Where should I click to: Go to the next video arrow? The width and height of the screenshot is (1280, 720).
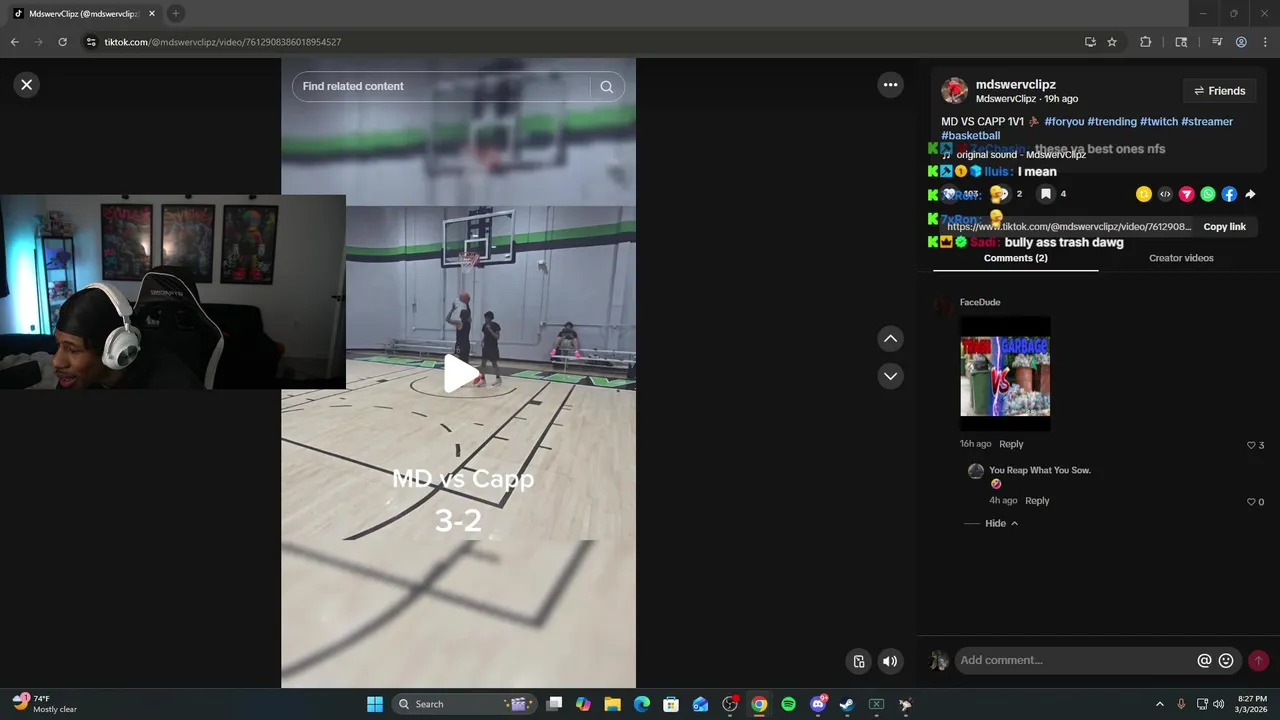[890, 376]
